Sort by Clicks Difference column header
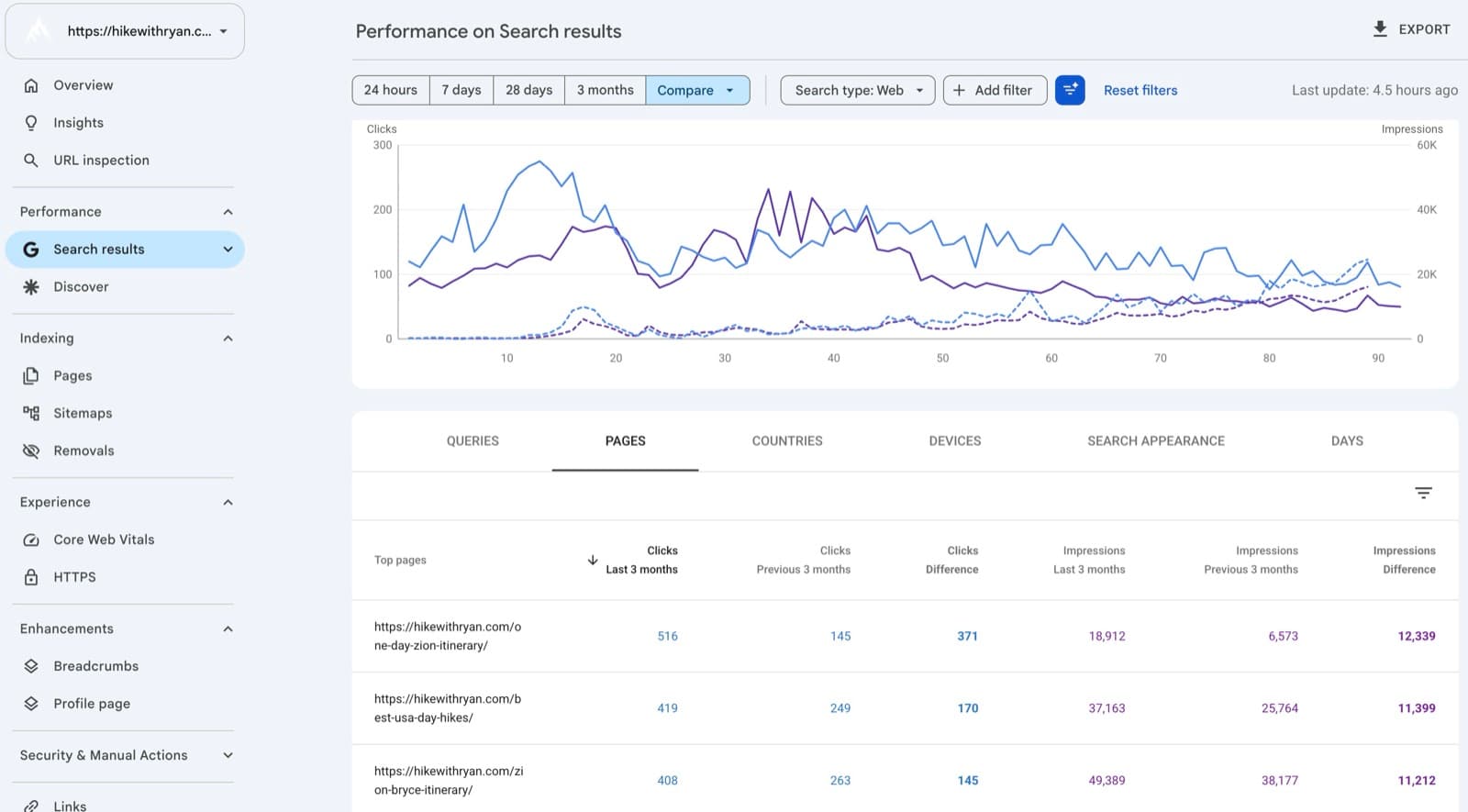This screenshot has height=812, width=1468. pyautogui.click(x=951, y=560)
